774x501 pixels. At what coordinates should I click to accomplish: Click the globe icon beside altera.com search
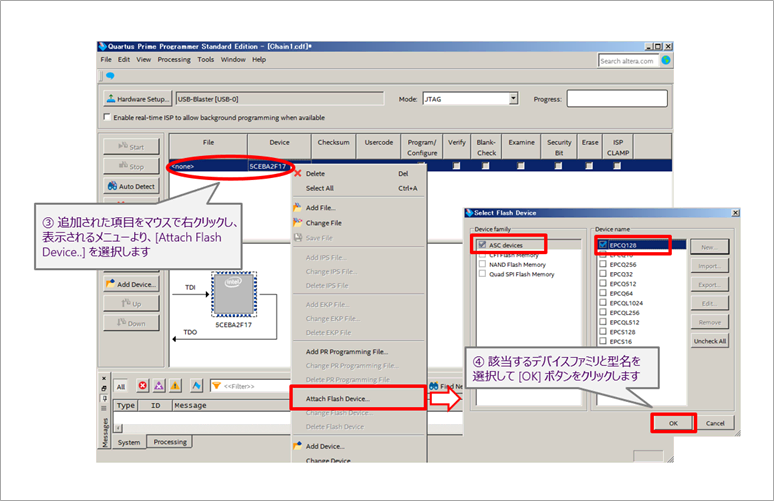click(666, 60)
